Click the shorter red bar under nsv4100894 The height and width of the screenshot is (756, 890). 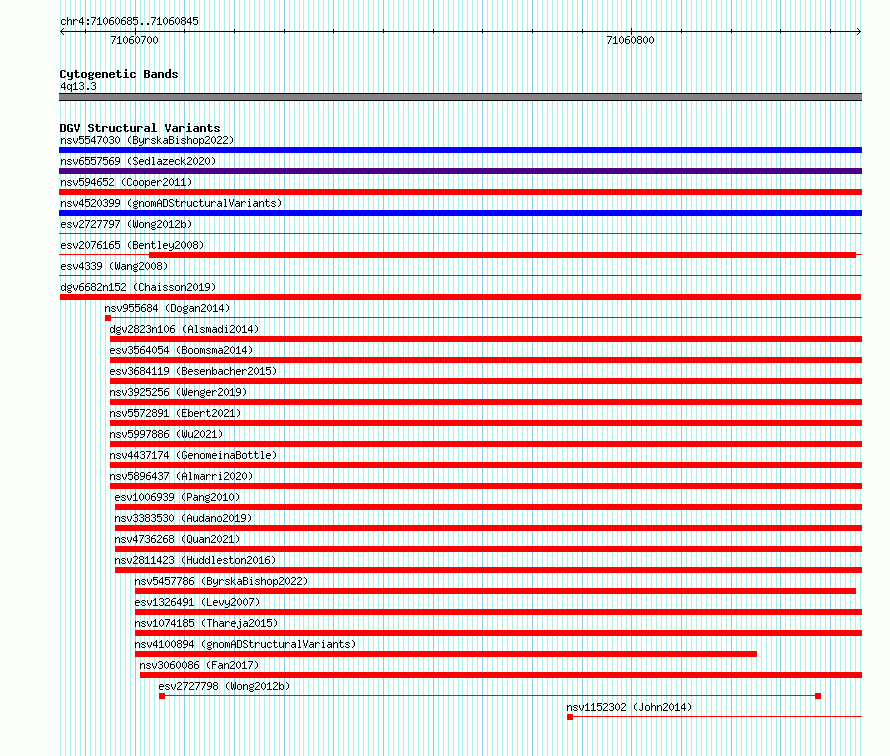click(x=446, y=654)
